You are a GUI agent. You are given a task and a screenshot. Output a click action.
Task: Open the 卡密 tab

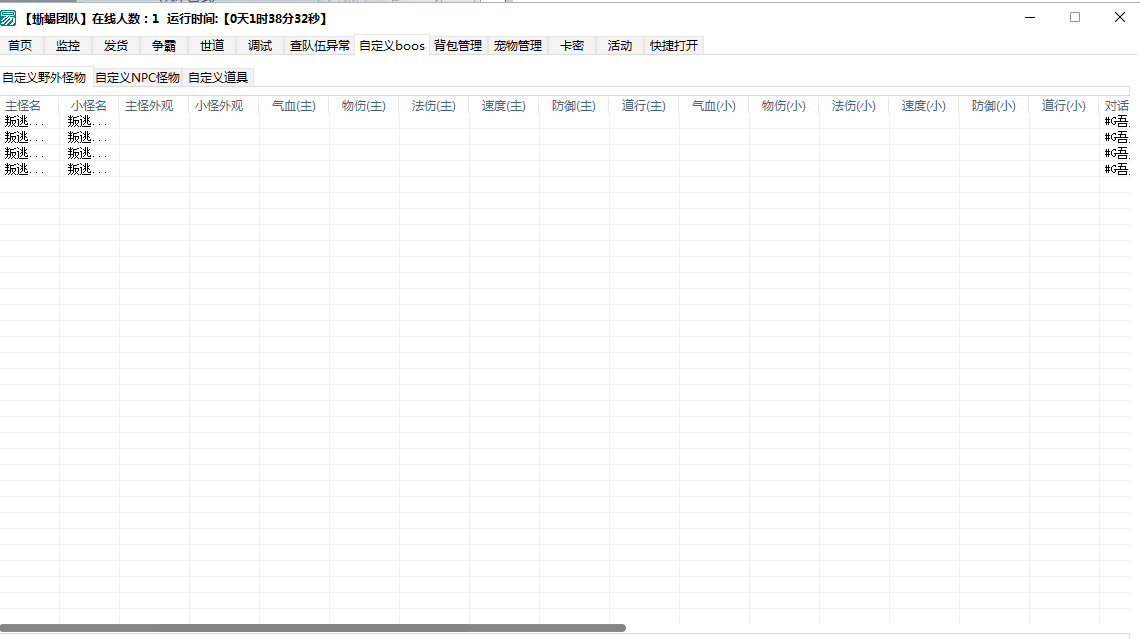(572, 46)
